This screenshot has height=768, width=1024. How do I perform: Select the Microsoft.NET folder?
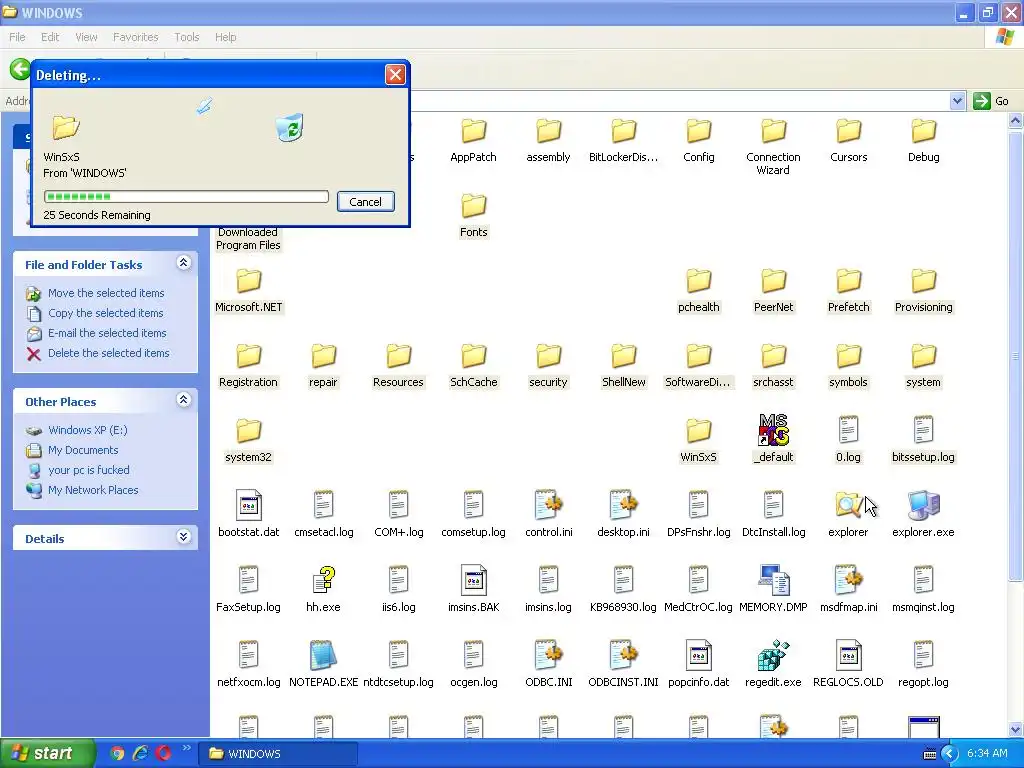tap(248, 290)
